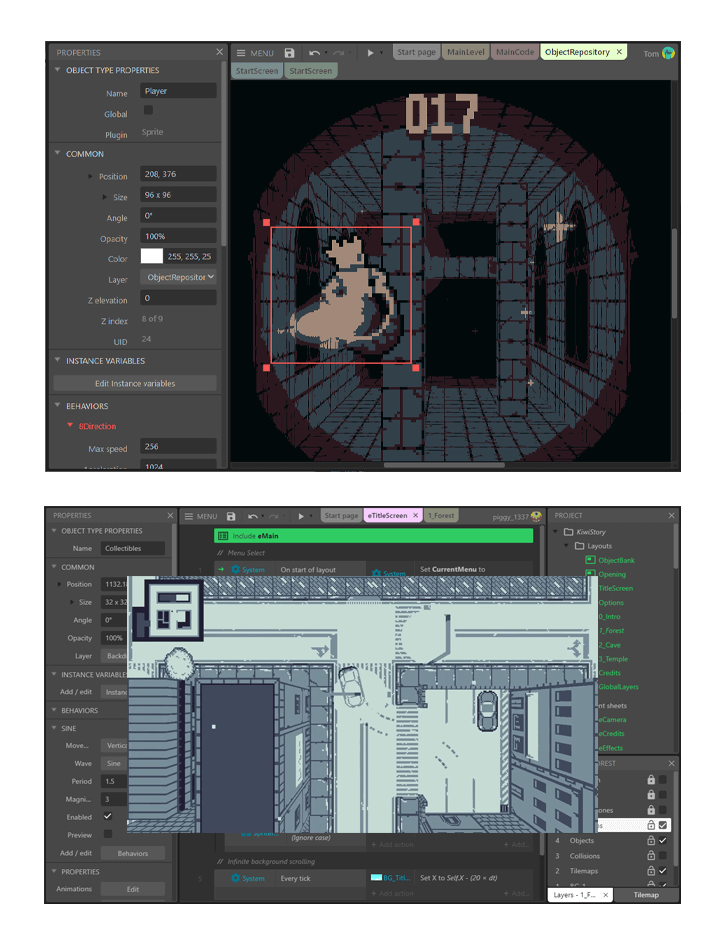Enable the Preview checkbox in Sine behavior
728x936 pixels.
pyautogui.click(x=108, y=834)
